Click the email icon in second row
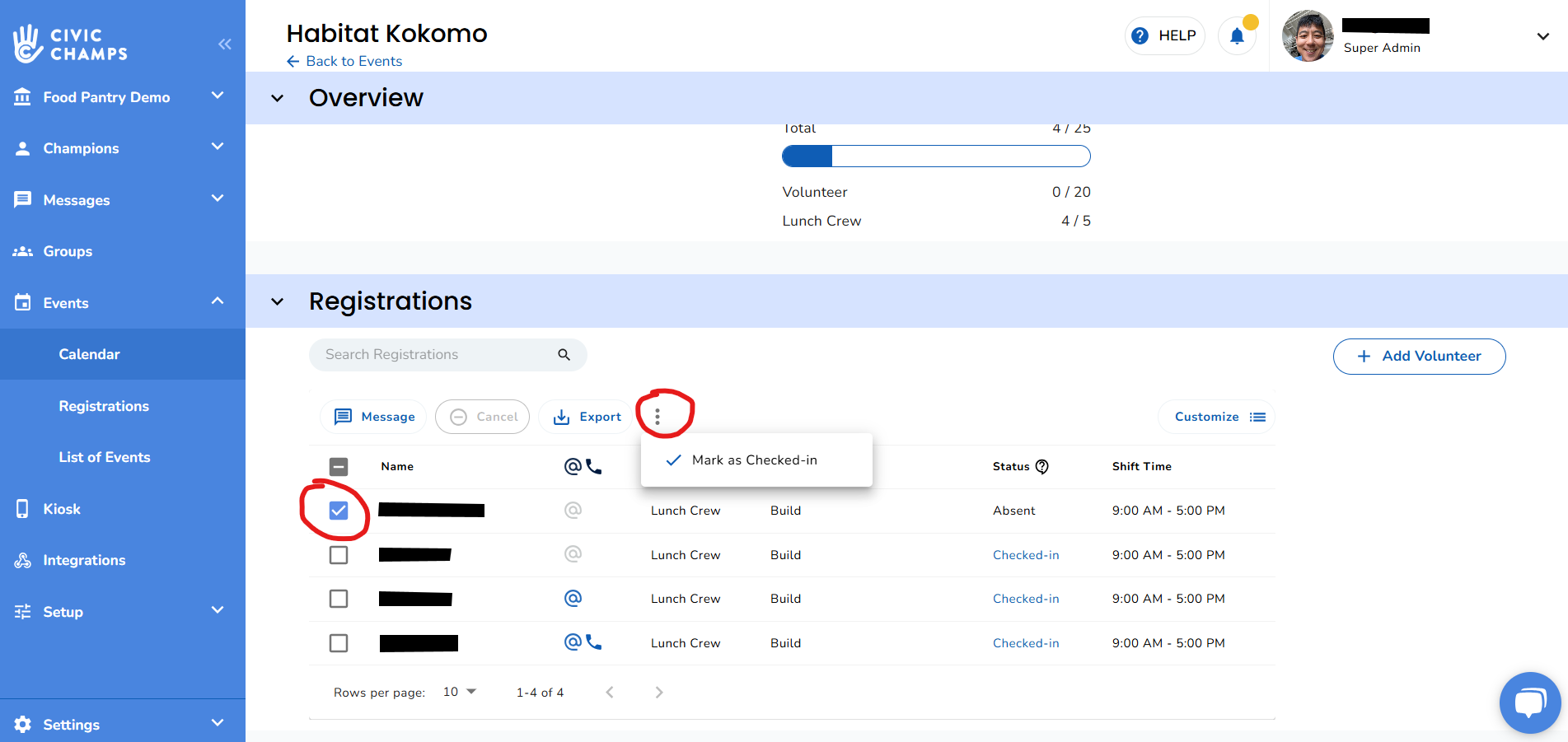Viewport: 1568px width, 742px height. click(x=573, y=554)
